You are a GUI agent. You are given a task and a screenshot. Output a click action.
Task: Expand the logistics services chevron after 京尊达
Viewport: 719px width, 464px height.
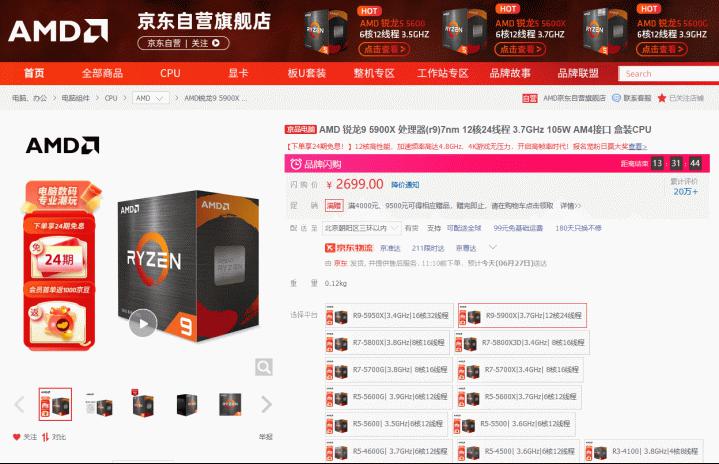[493, 248]
